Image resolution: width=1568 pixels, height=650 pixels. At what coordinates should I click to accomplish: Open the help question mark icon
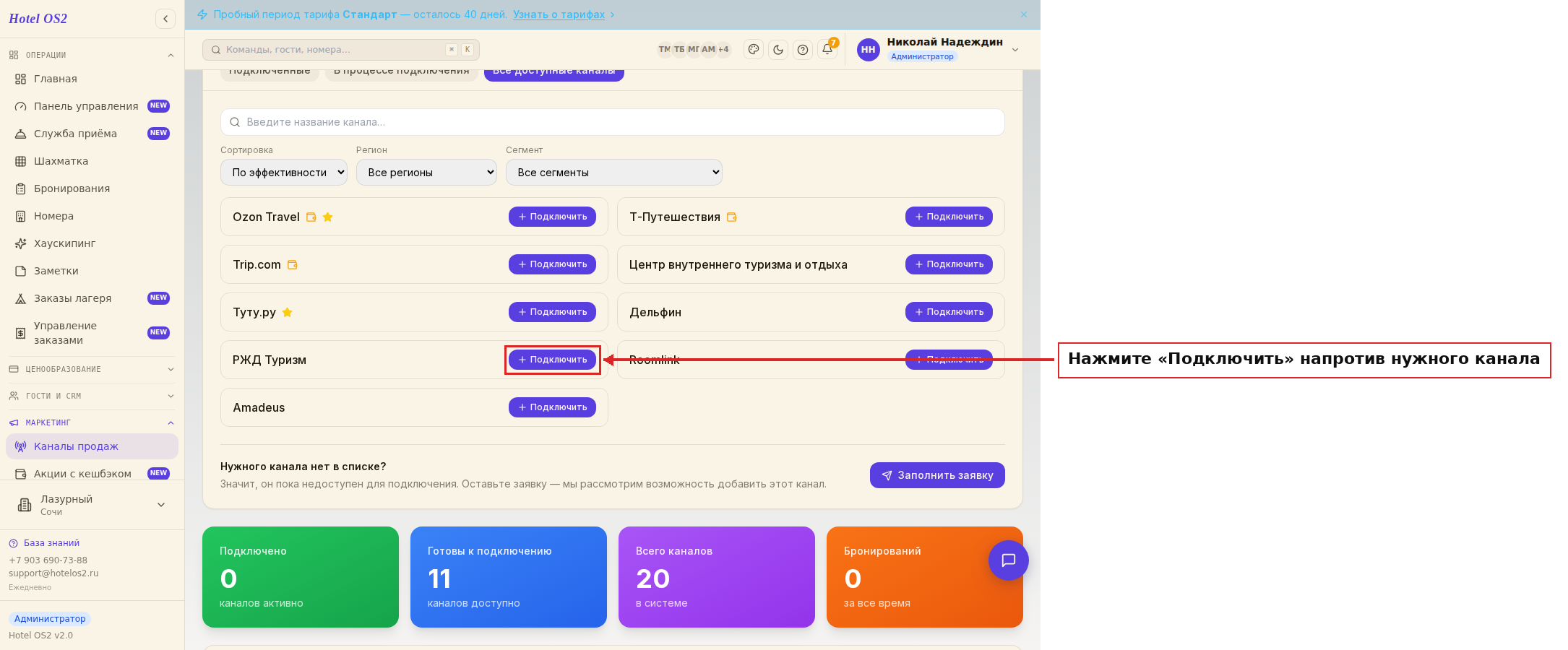pyautogui.click(x=803, y=49)
